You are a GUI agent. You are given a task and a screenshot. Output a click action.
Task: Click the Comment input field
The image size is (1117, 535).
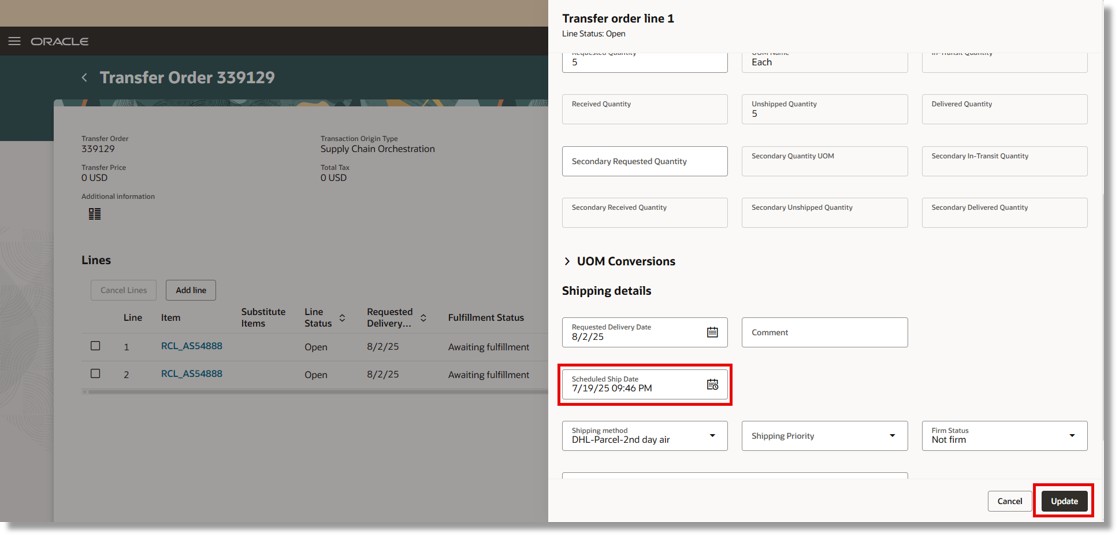(x=825, y=332)
